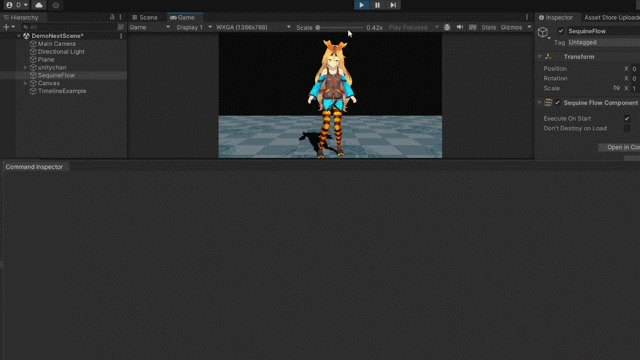Disable the Sequine Flow Component checkbox
Screen dimensions: 640x360
tap(558, 102)
